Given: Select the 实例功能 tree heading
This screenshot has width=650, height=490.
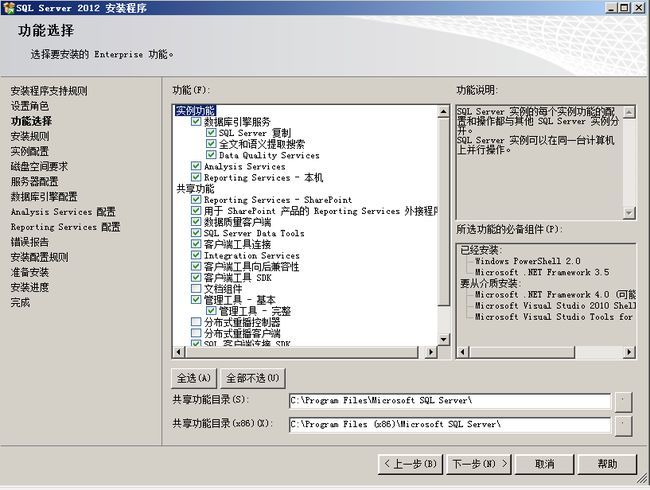Looking at the screenshot, I should tap(195, 111).
